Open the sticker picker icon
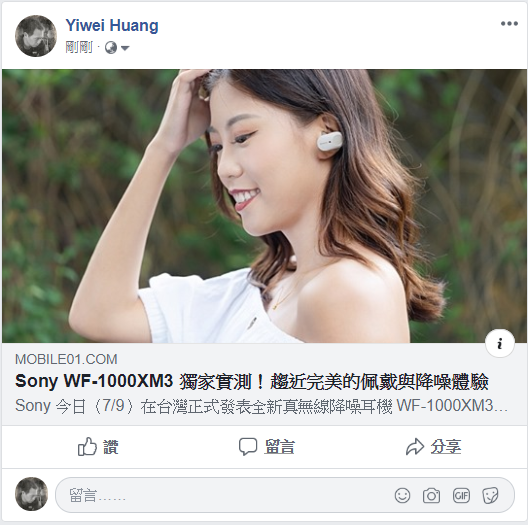 [490, 496]
